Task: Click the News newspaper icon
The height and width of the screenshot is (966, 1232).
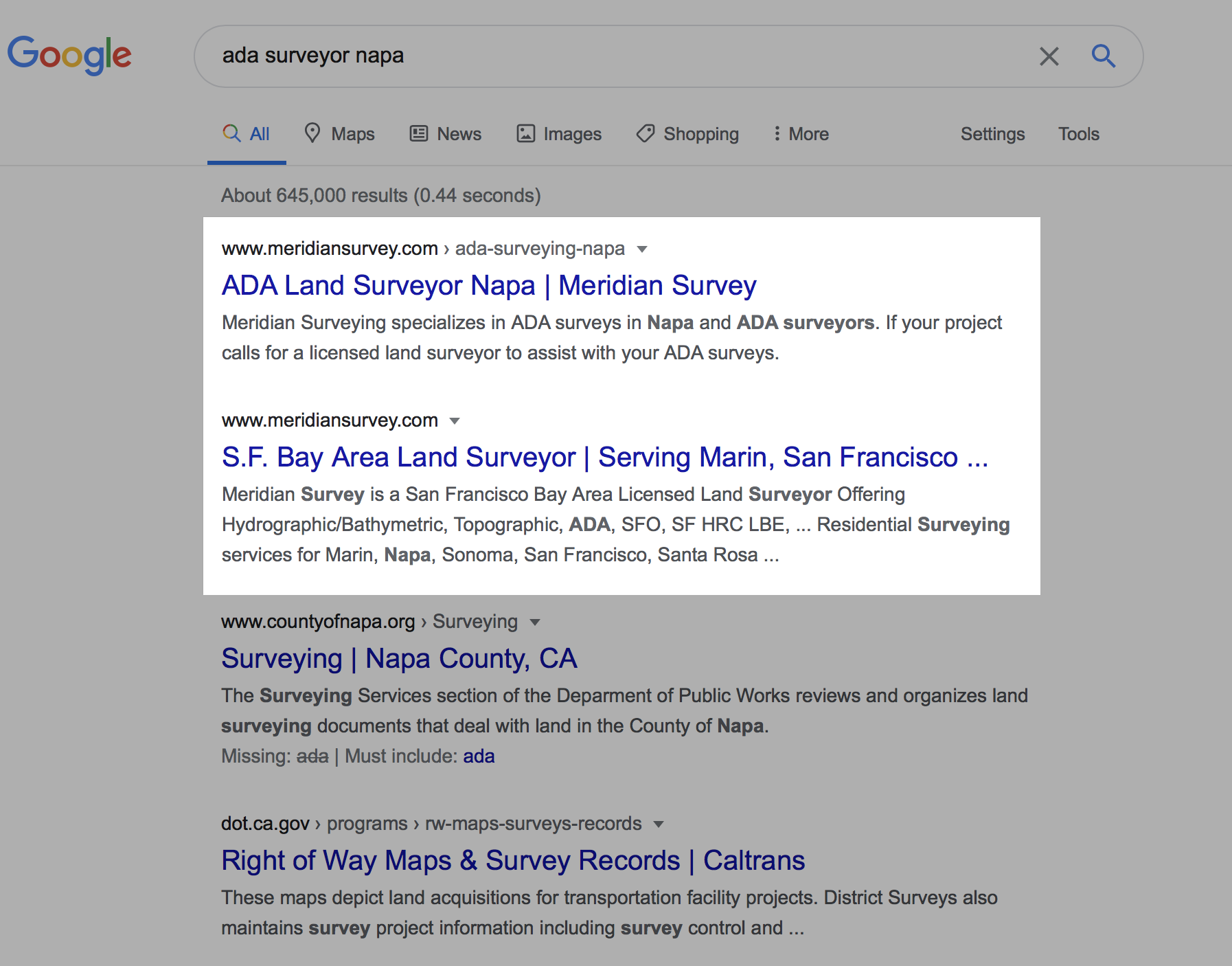Action: [419, 133]
